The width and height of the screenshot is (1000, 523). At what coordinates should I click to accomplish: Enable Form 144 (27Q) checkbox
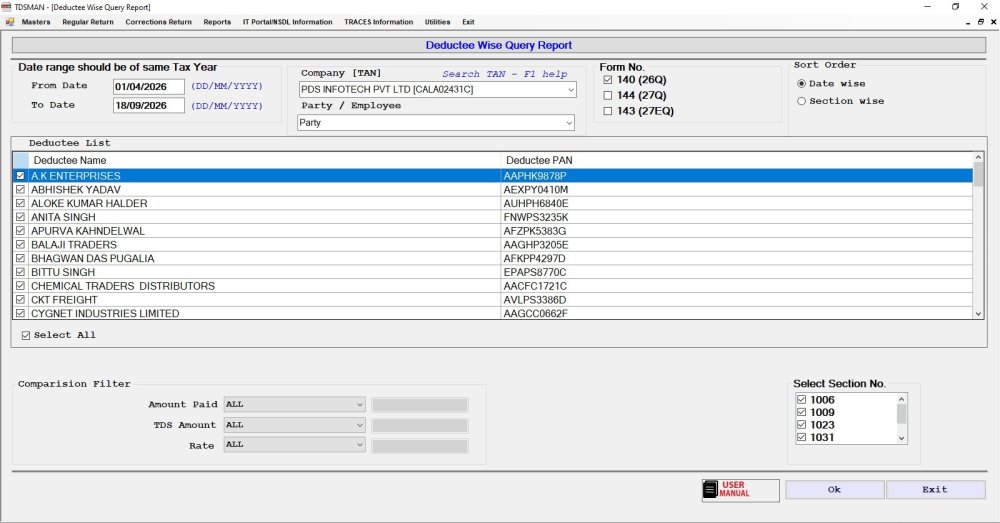[x=608, y=95]
